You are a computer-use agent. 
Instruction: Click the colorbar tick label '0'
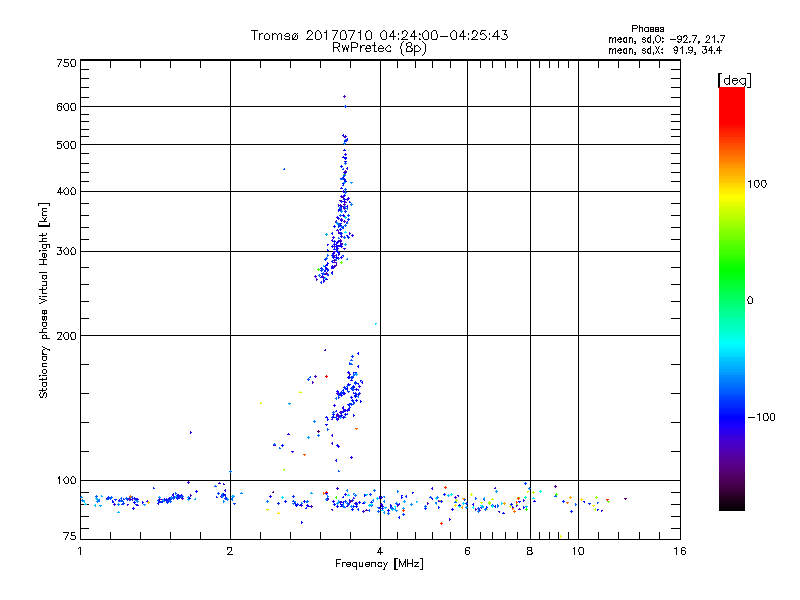pos(750,300)
